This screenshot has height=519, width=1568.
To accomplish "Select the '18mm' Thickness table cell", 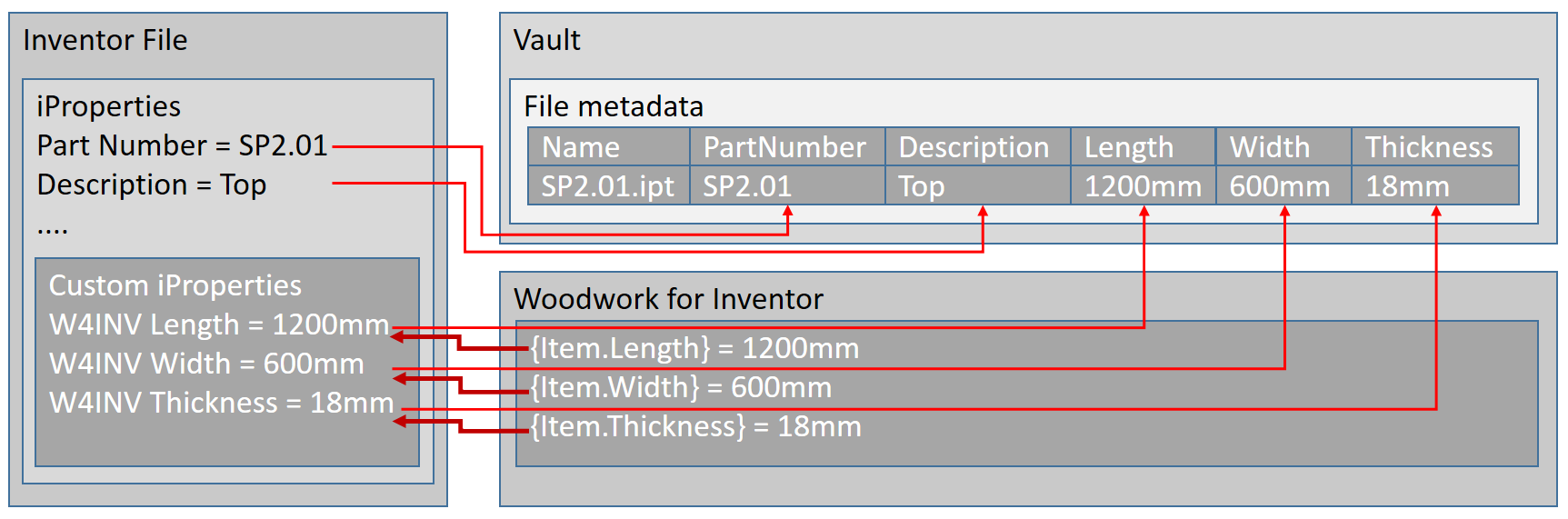I will coord(1435,185).
